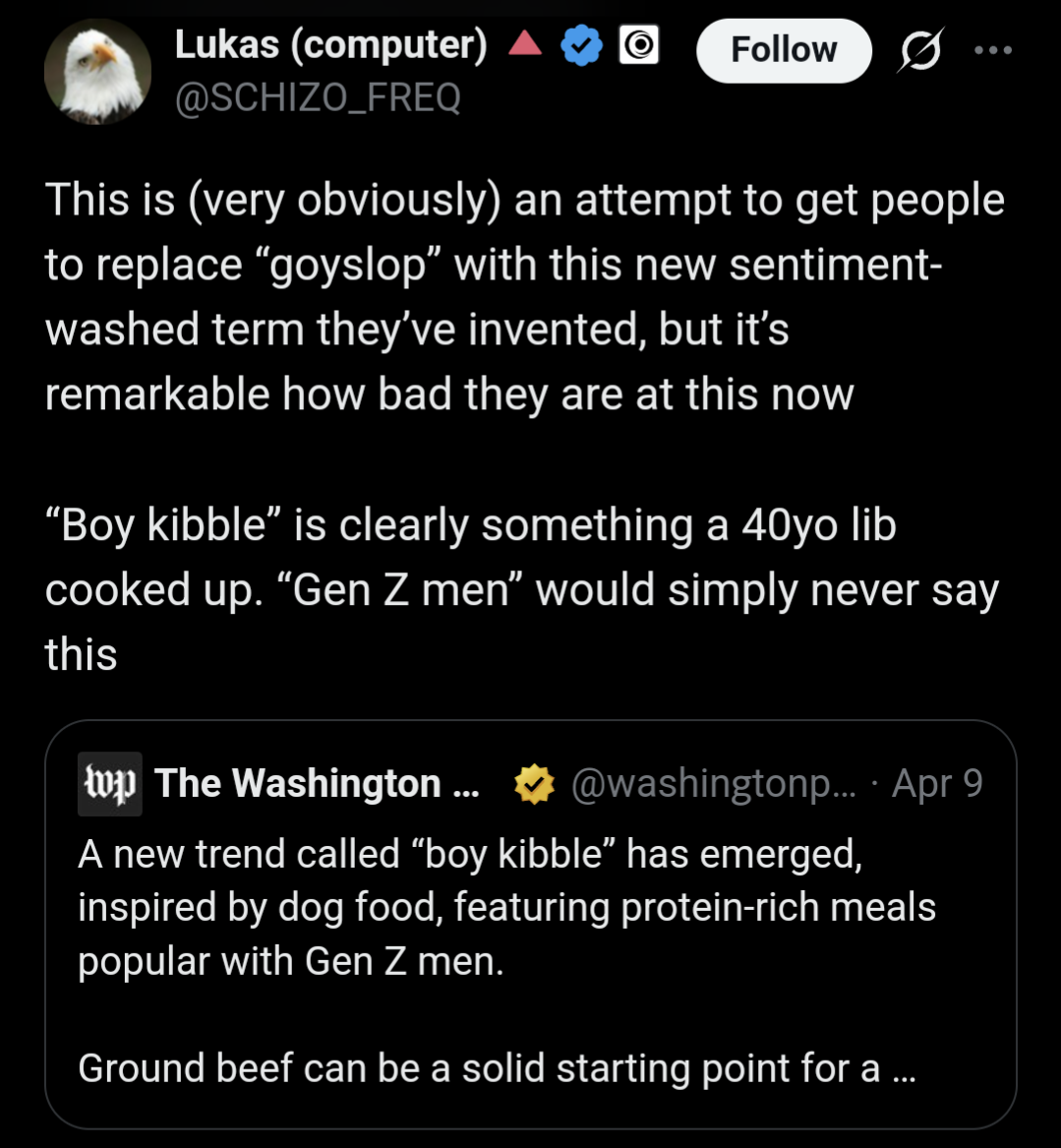This screenshot has width=1061, height=1148.
Task: Open the @SCHIZO_FREQ handle link
Action: pos(317,97)
